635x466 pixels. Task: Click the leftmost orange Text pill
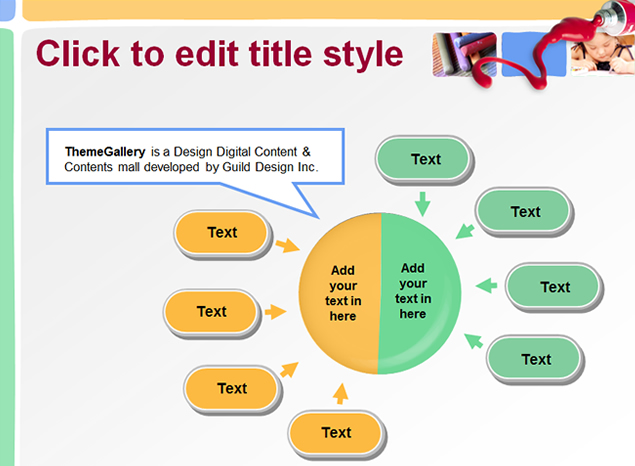[x=211, y=312]
